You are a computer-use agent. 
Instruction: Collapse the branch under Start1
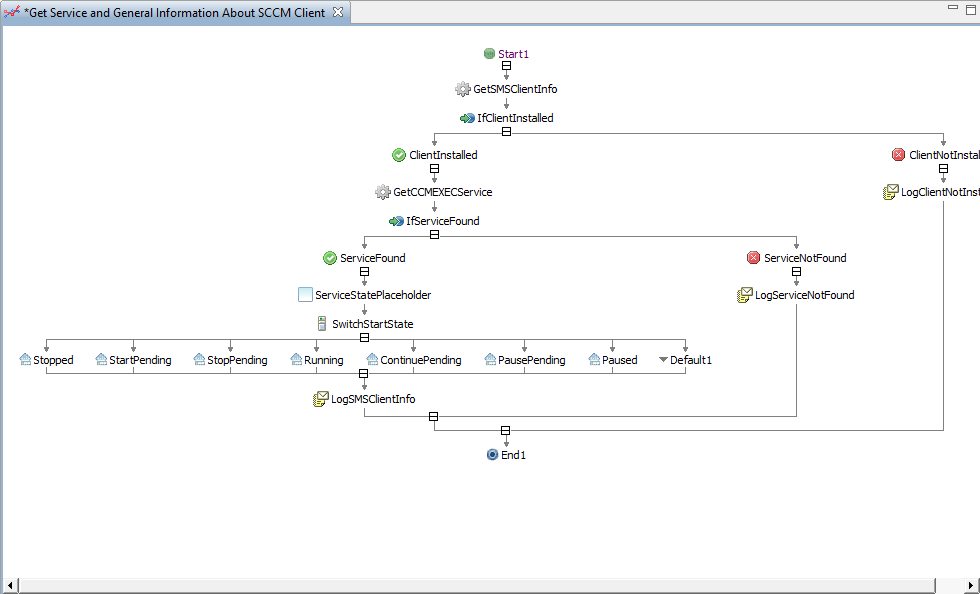pos(506,66)
